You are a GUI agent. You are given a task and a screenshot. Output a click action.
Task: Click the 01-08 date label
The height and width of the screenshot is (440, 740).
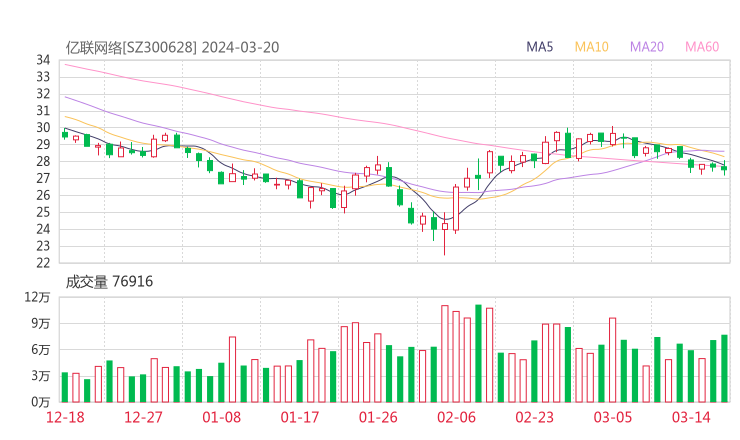[221, 417]
